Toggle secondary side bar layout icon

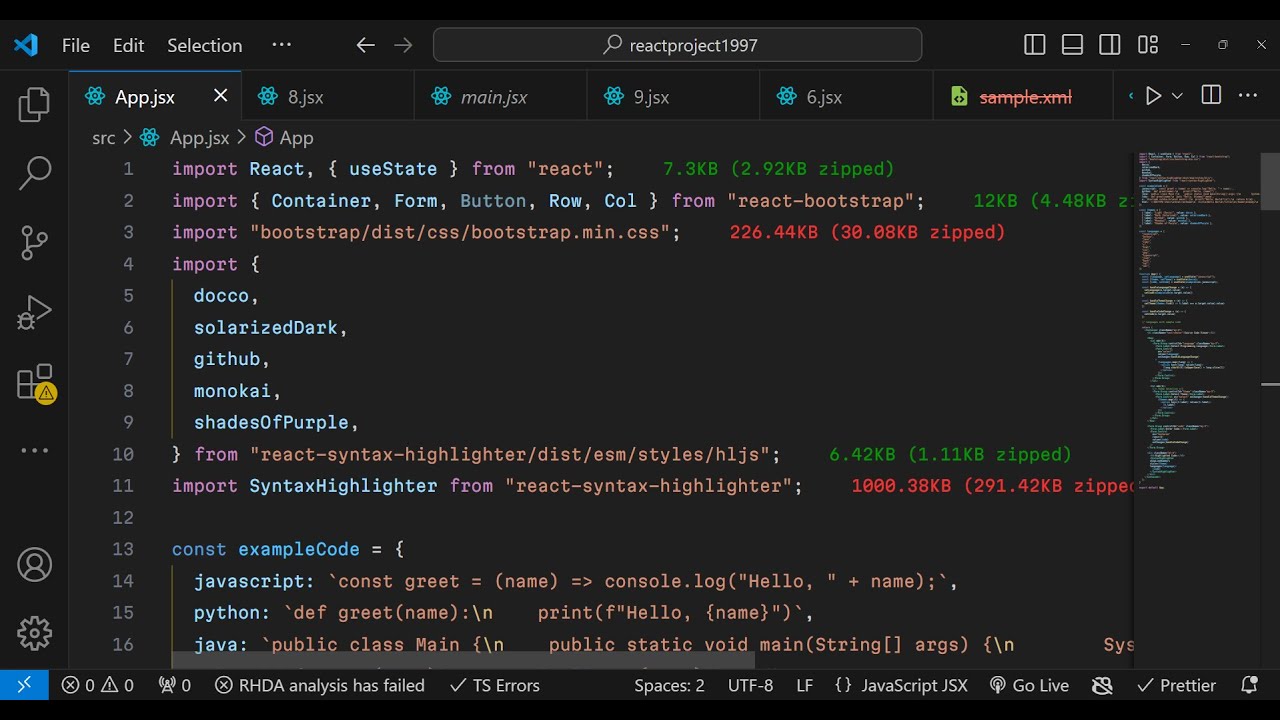(1110, 45)
